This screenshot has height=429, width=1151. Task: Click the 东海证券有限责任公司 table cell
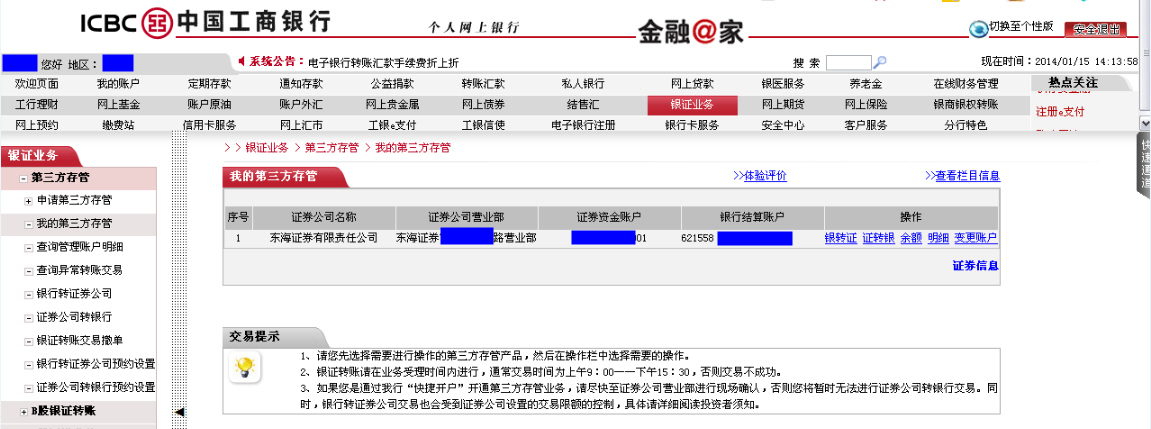(324, 238)
